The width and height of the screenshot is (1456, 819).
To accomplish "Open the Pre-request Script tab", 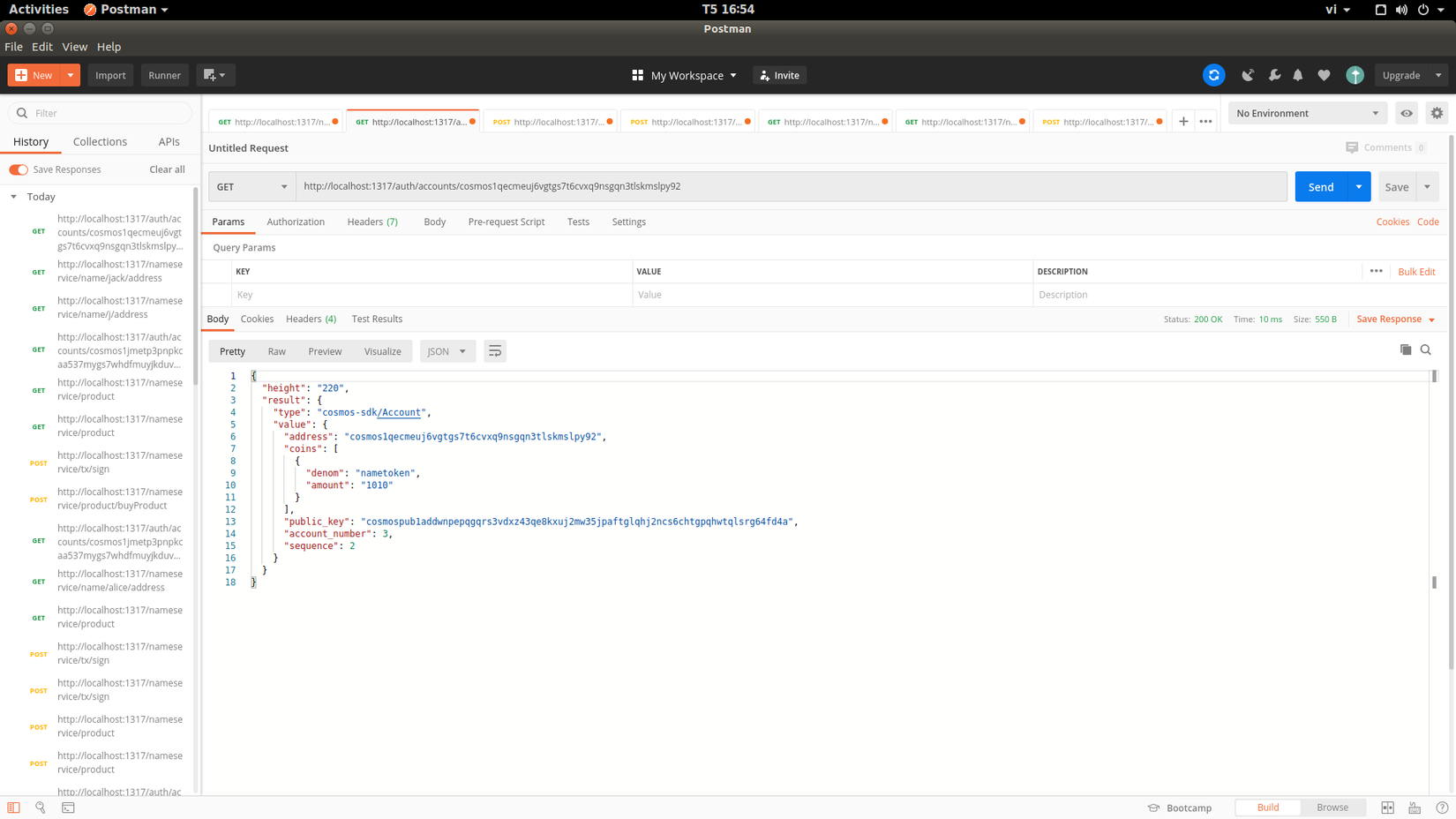I will 506,222.
